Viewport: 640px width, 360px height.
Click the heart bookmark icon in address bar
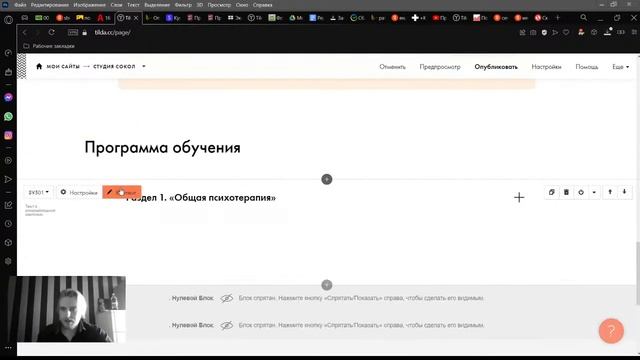point(566,32)
